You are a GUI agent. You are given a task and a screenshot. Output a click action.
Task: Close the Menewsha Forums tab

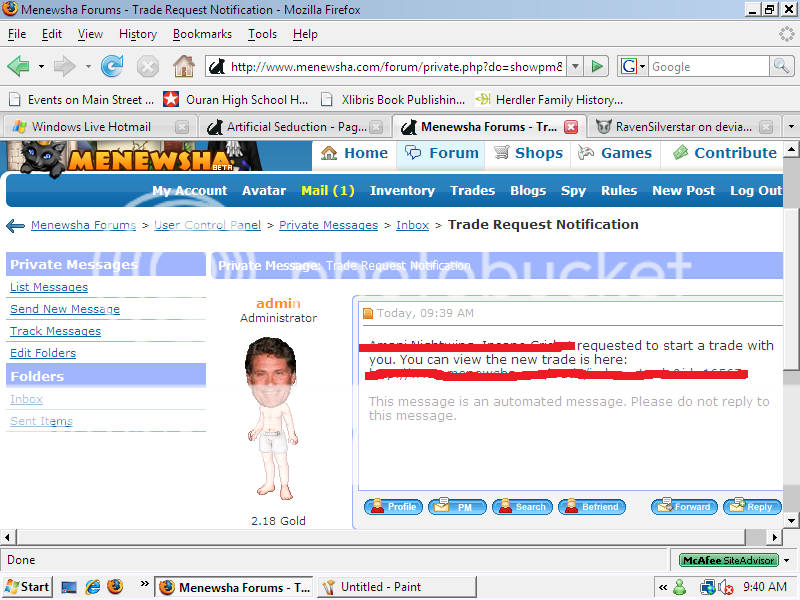(571, 127)
